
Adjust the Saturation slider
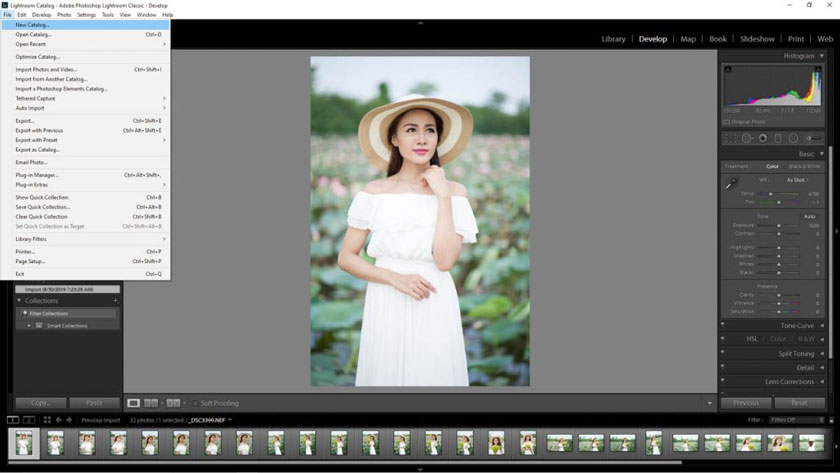[779, 311]
